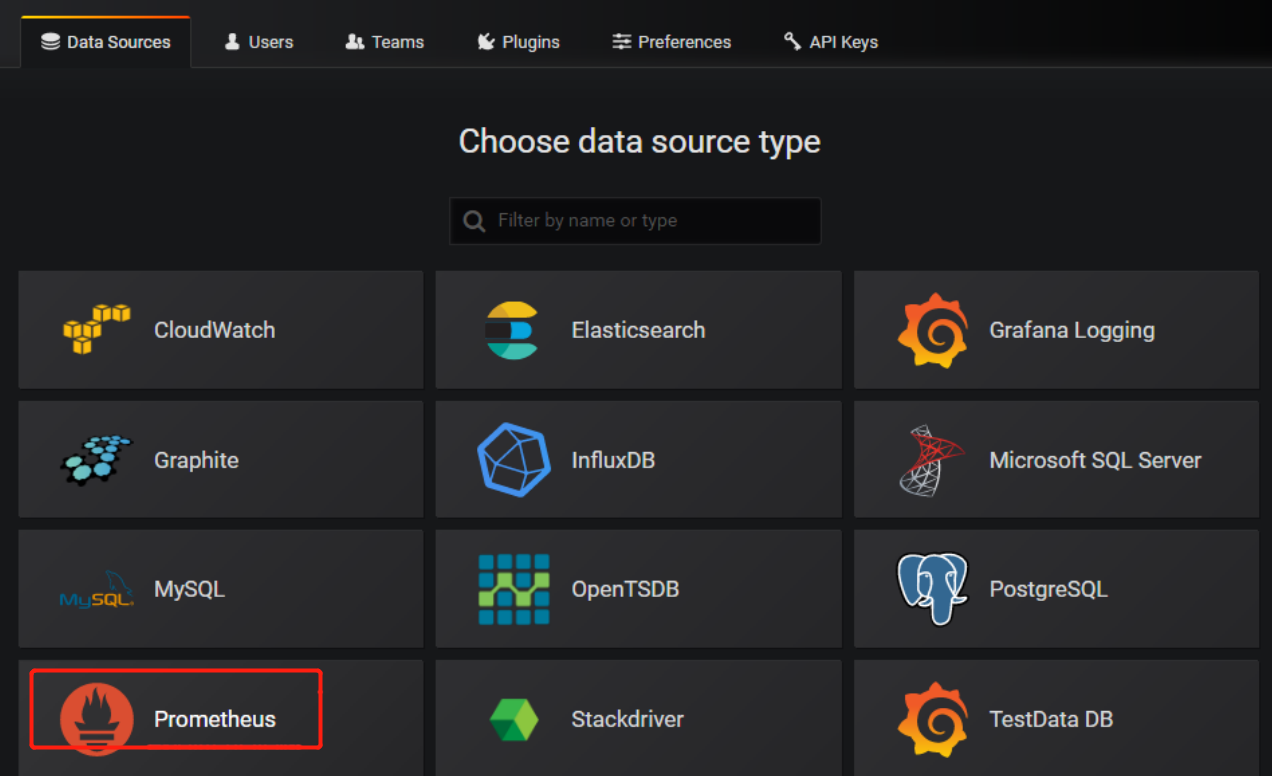
Task: Click the Stackdriver green hexagon icon
Action: click(514, 719)
